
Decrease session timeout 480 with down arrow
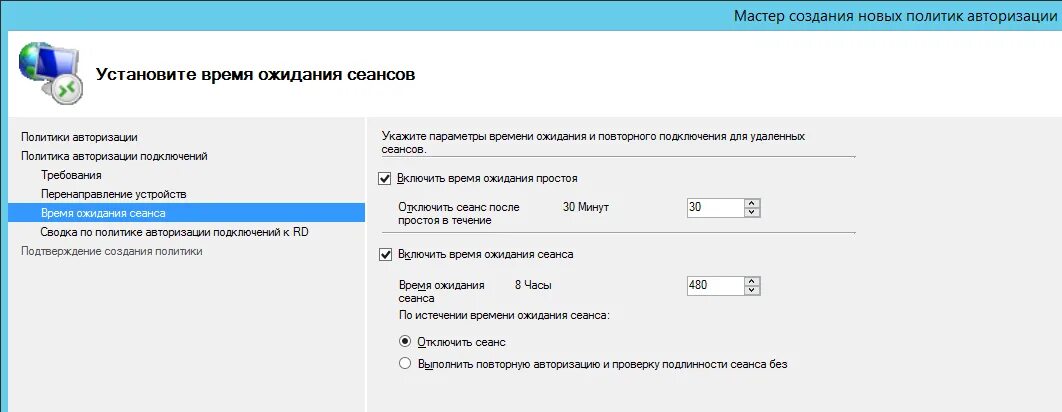tap(752, 290)
